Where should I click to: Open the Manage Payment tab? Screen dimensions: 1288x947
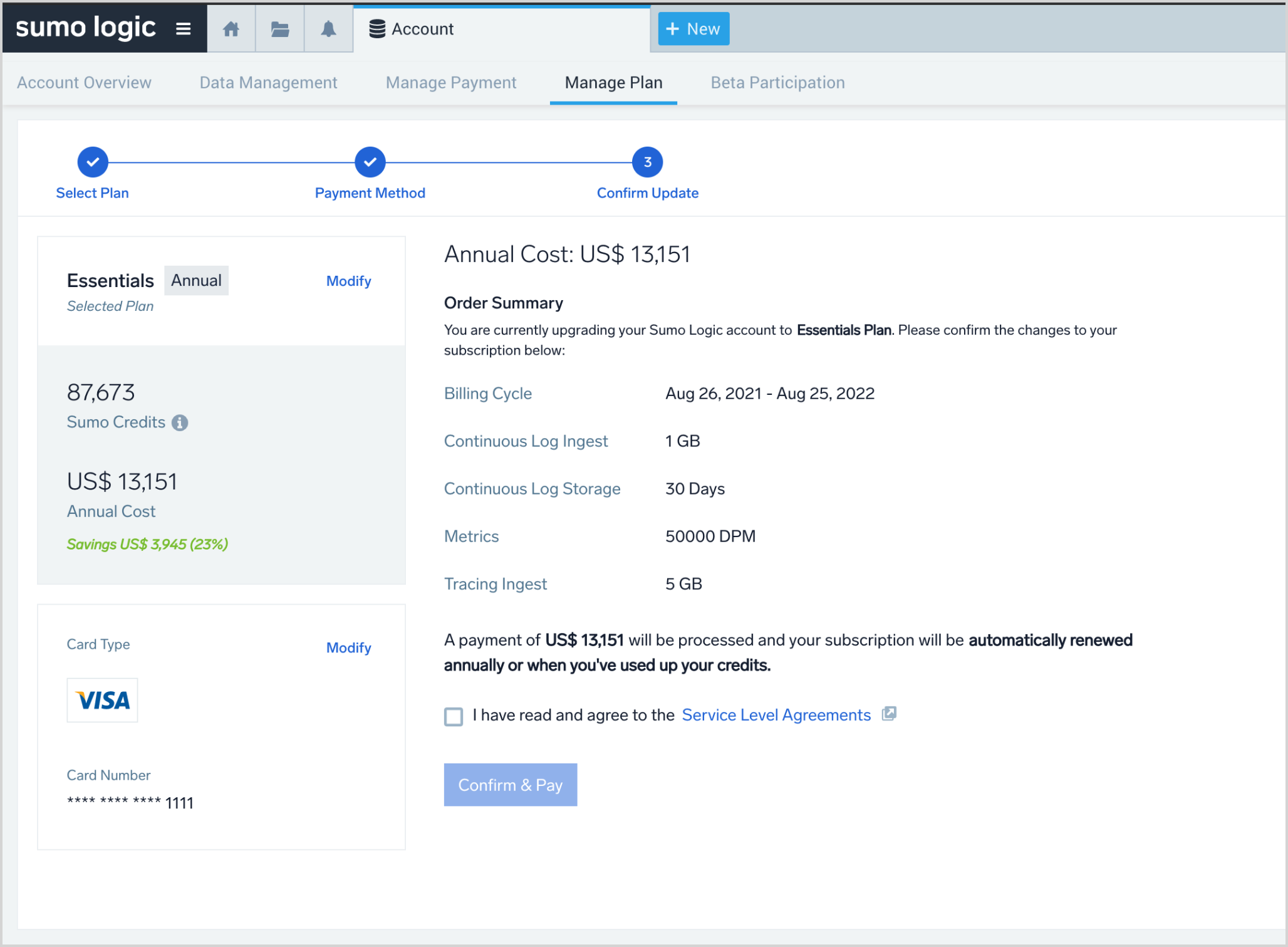click(x=451, y=83)
